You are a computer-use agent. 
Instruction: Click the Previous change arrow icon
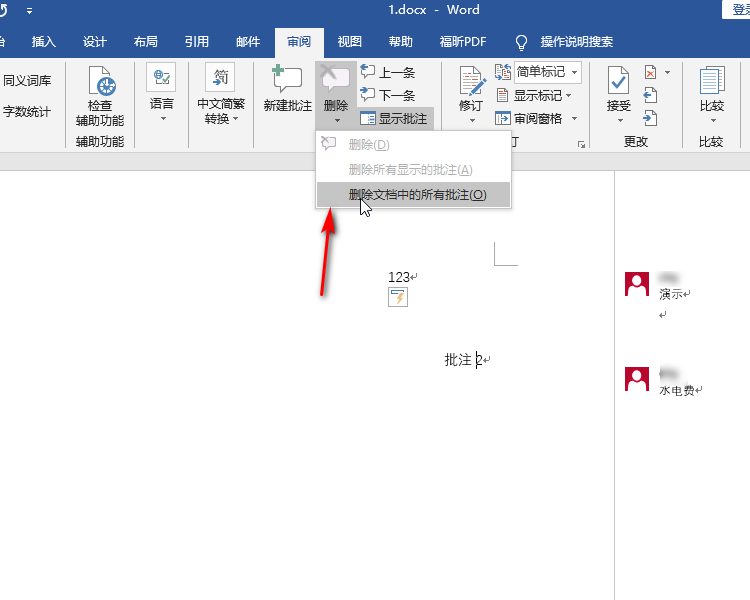[650, 95]
